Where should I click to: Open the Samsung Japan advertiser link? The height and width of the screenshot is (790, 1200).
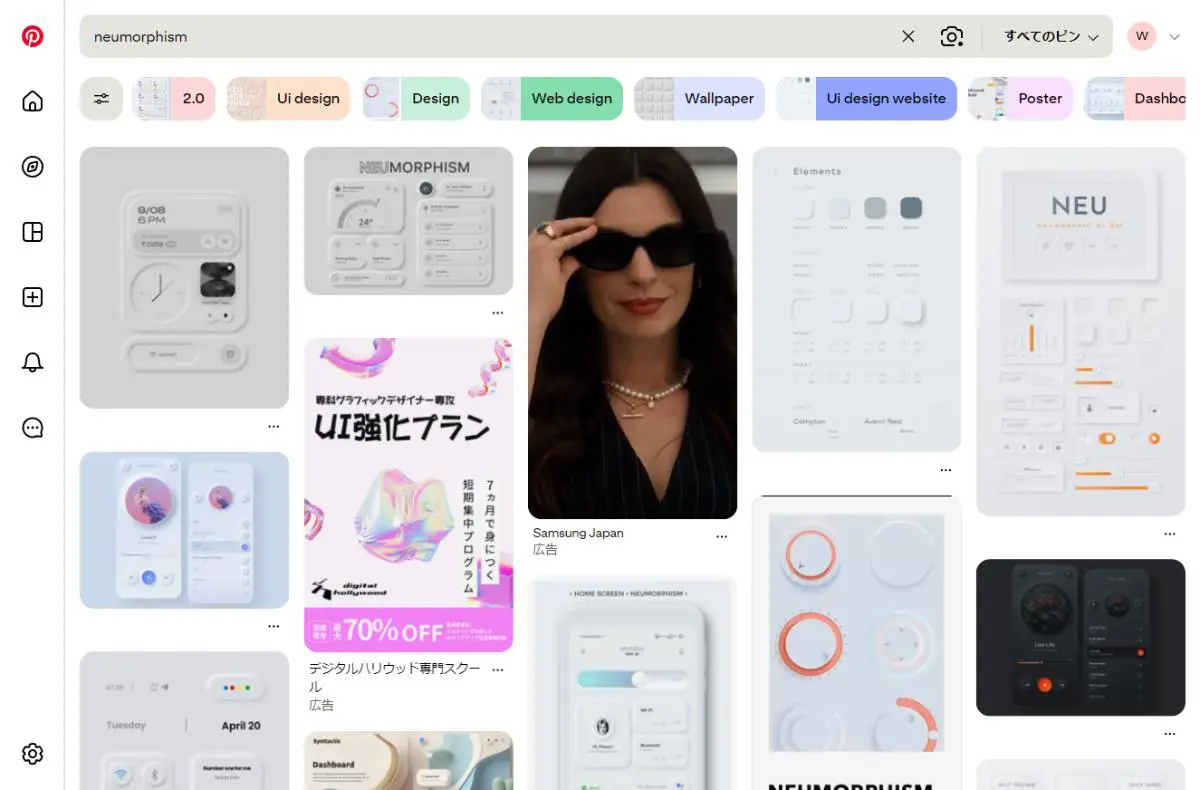pos(578,533)
